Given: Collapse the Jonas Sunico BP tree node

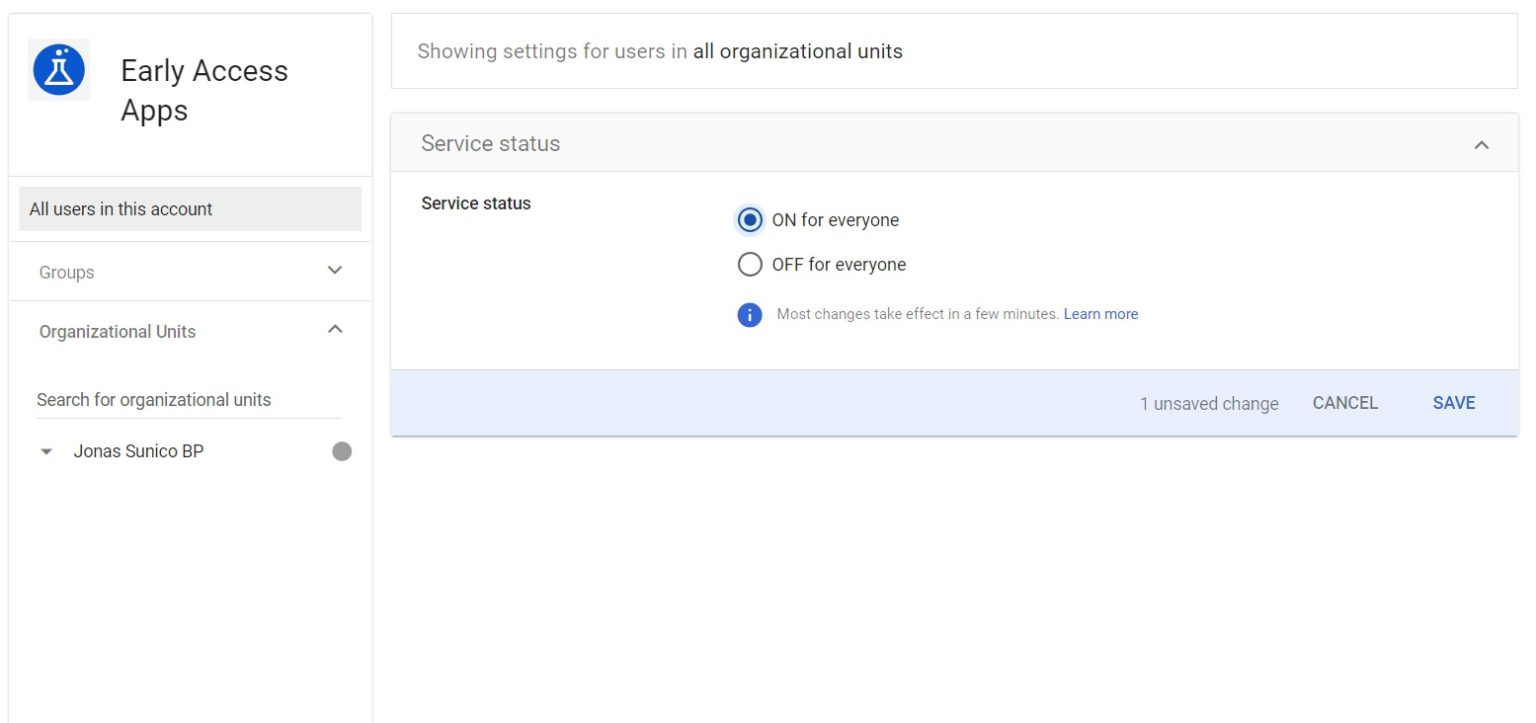Looking at the screenshot, I should coord(46,451).
